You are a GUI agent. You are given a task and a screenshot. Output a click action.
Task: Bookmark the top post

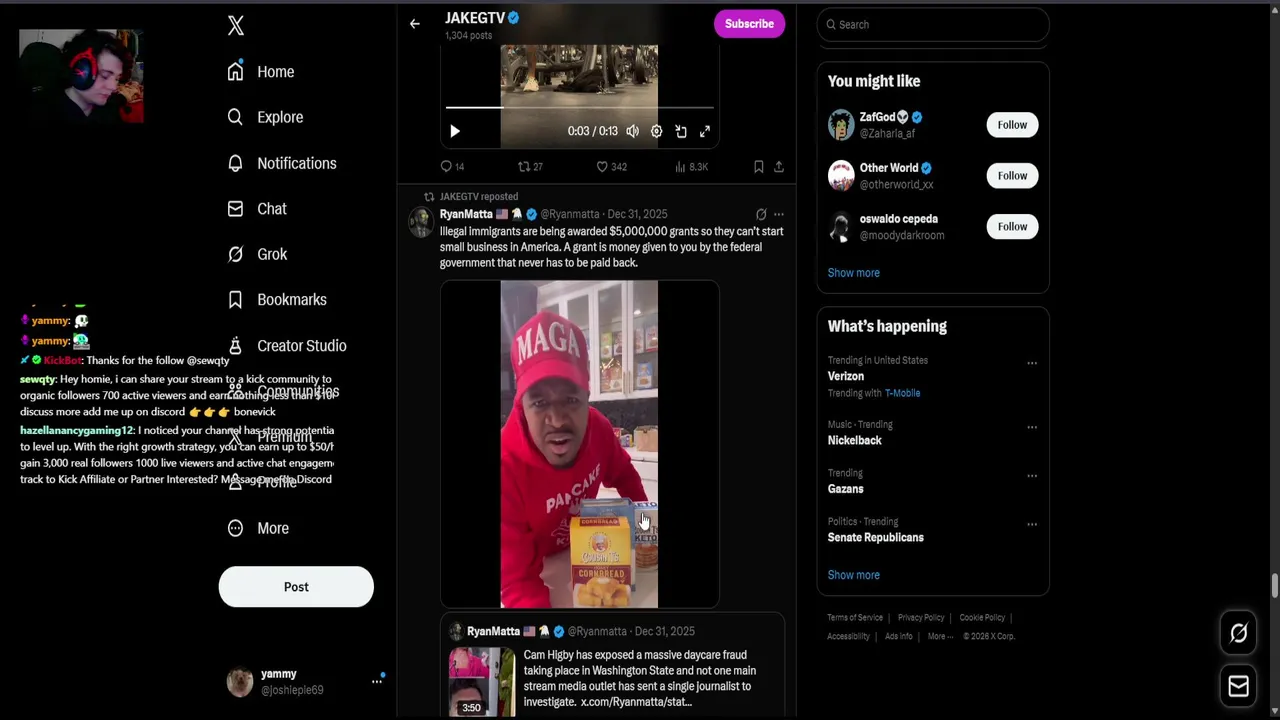(759, 167)
